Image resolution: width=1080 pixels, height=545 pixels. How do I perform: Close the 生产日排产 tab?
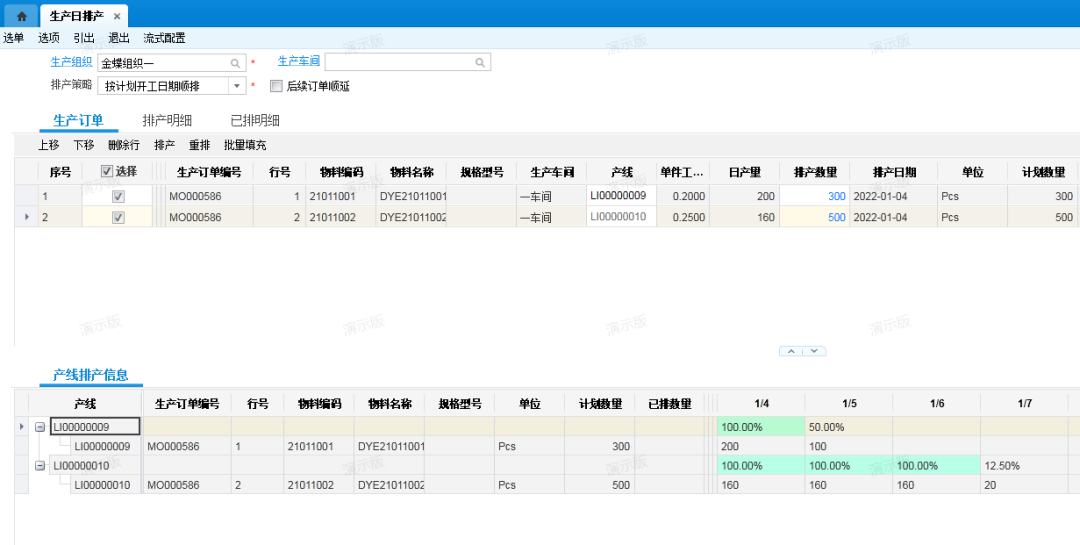(x=117, y=16)
